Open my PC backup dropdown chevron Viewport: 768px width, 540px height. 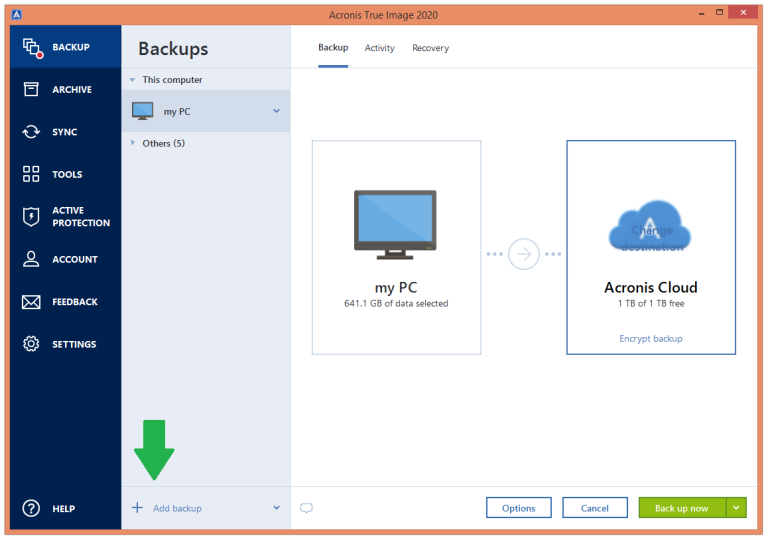(x=277, y=111)
